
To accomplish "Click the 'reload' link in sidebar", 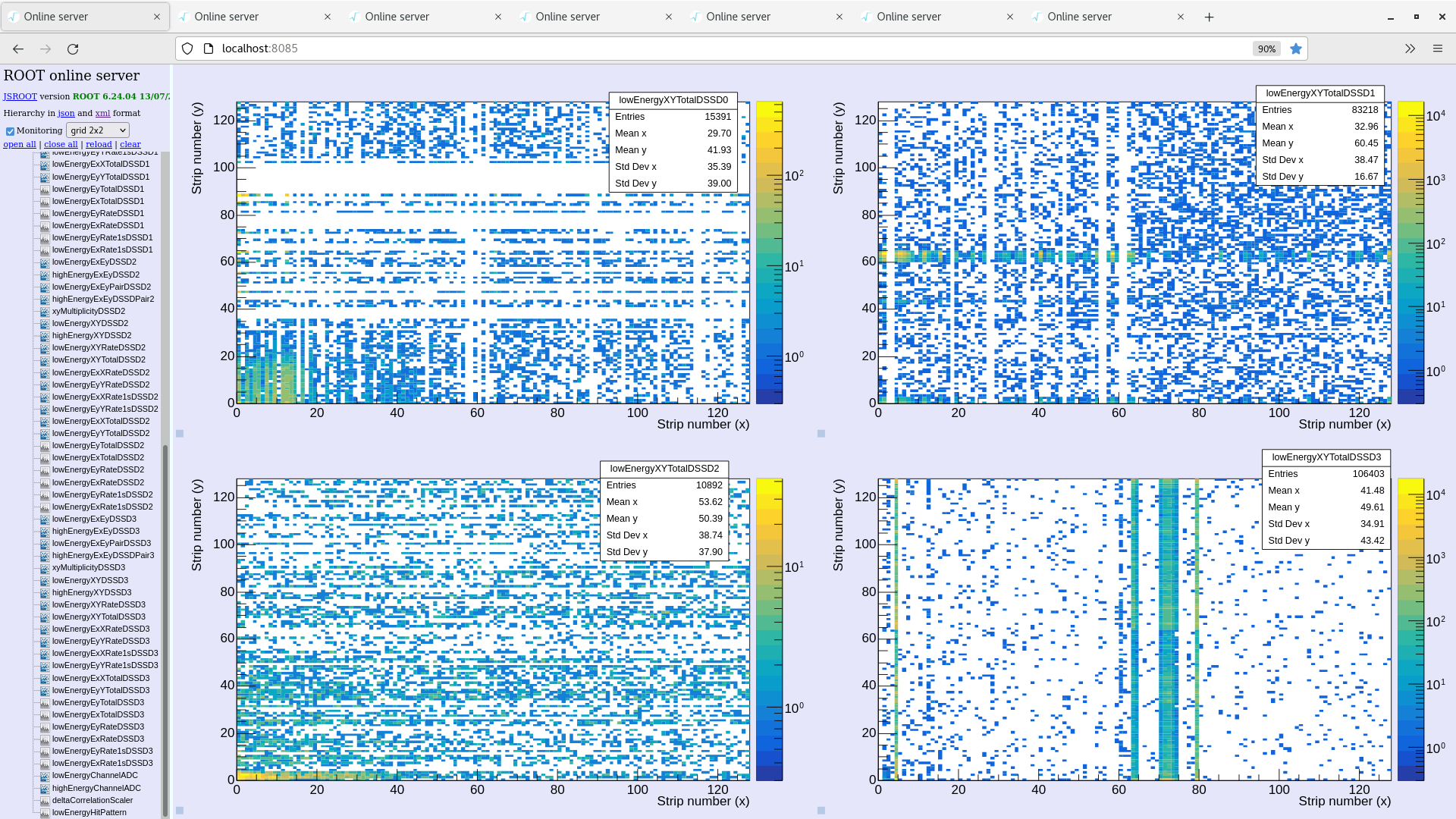I will coord(99,144).
